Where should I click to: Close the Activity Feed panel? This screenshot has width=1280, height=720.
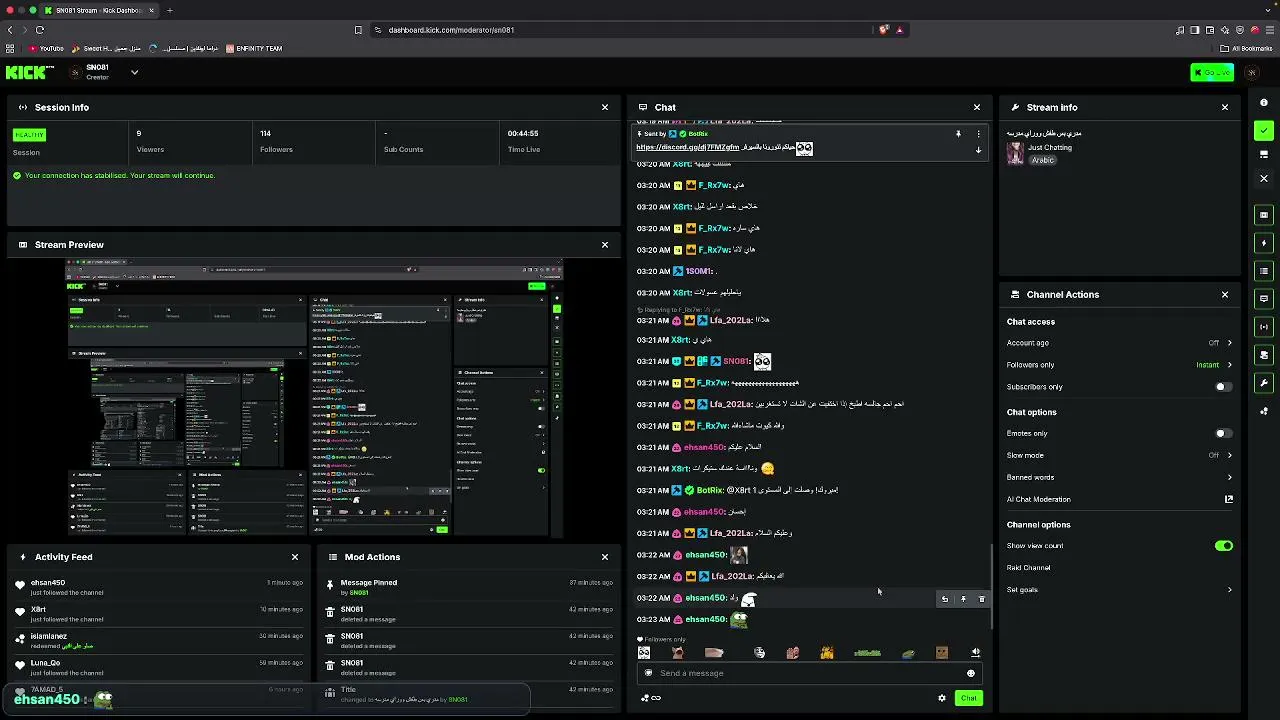[295, 557]
